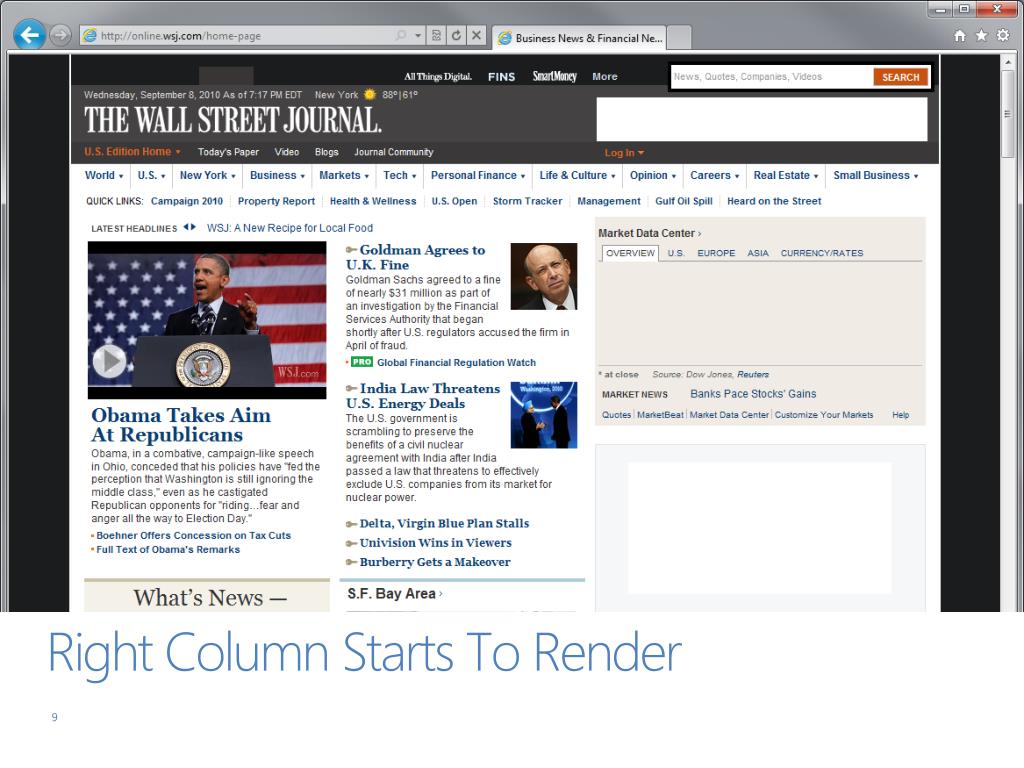Open the Opinion section menu
This screenshot has width=1024, height=768.
click(653, 175)
